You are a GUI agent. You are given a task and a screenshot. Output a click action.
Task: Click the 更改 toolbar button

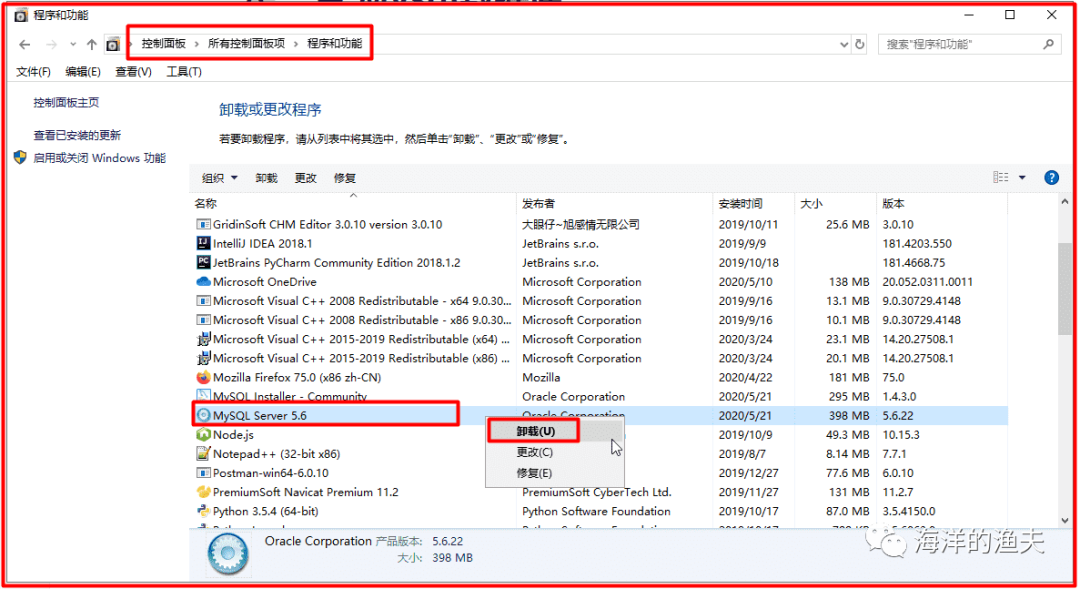pos(305,178)
